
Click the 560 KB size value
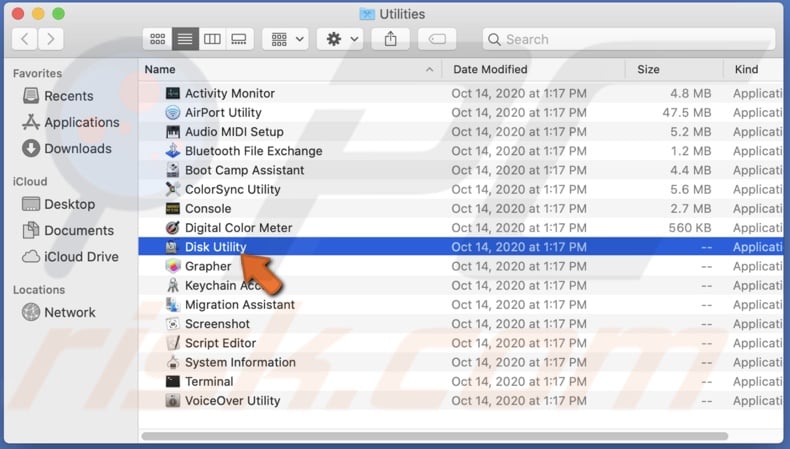coord(690,228)
